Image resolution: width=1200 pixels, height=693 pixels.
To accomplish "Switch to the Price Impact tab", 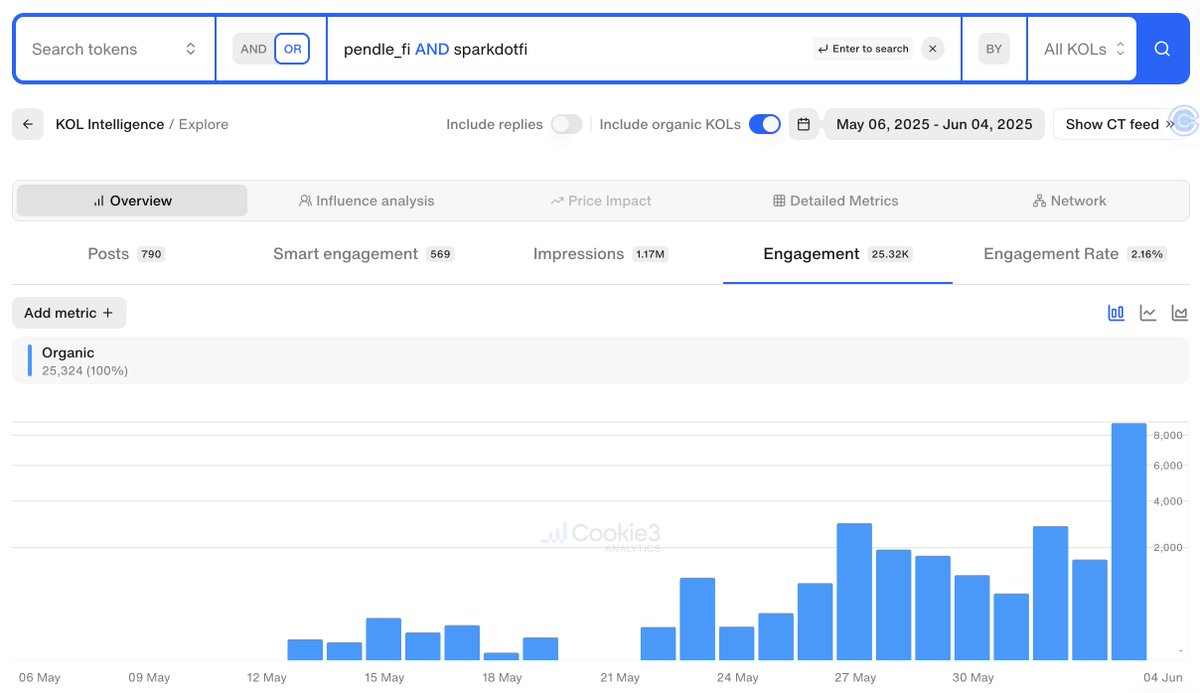I will coord(601,200).
